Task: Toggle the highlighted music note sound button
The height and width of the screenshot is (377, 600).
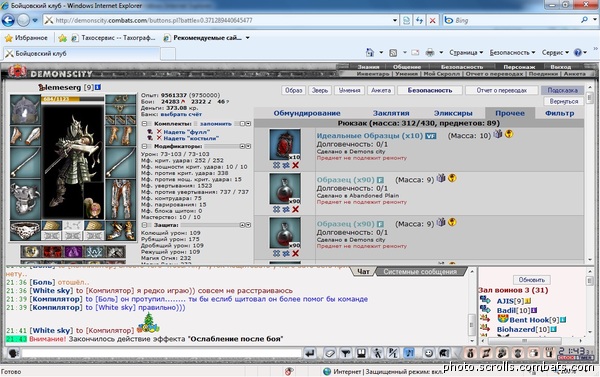Action: pos(409,353)
